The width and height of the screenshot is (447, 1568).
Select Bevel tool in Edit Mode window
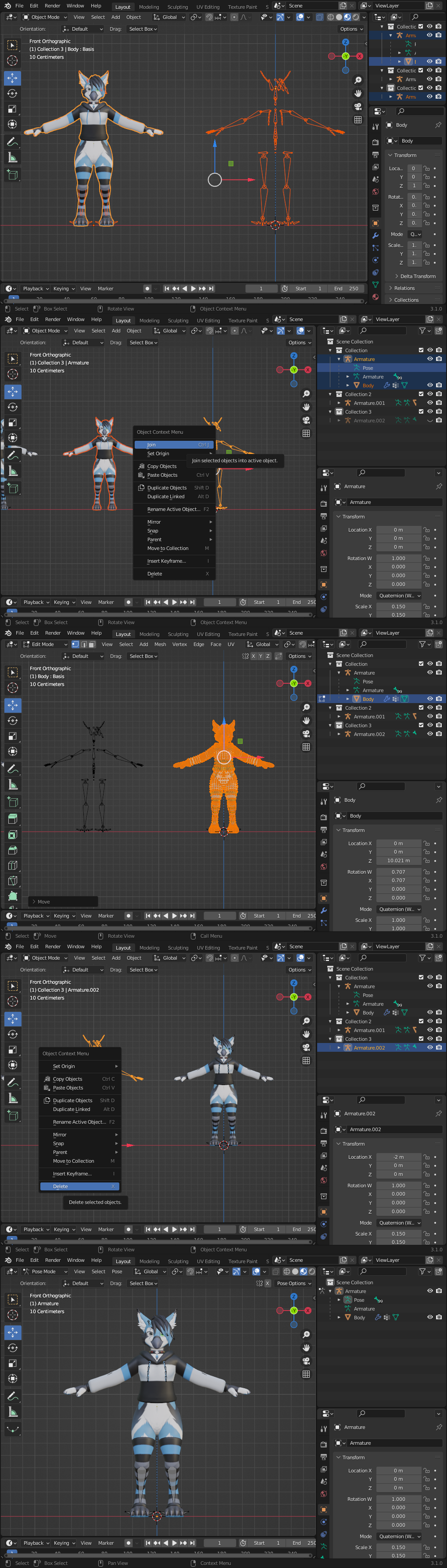(x=13, y=850)
